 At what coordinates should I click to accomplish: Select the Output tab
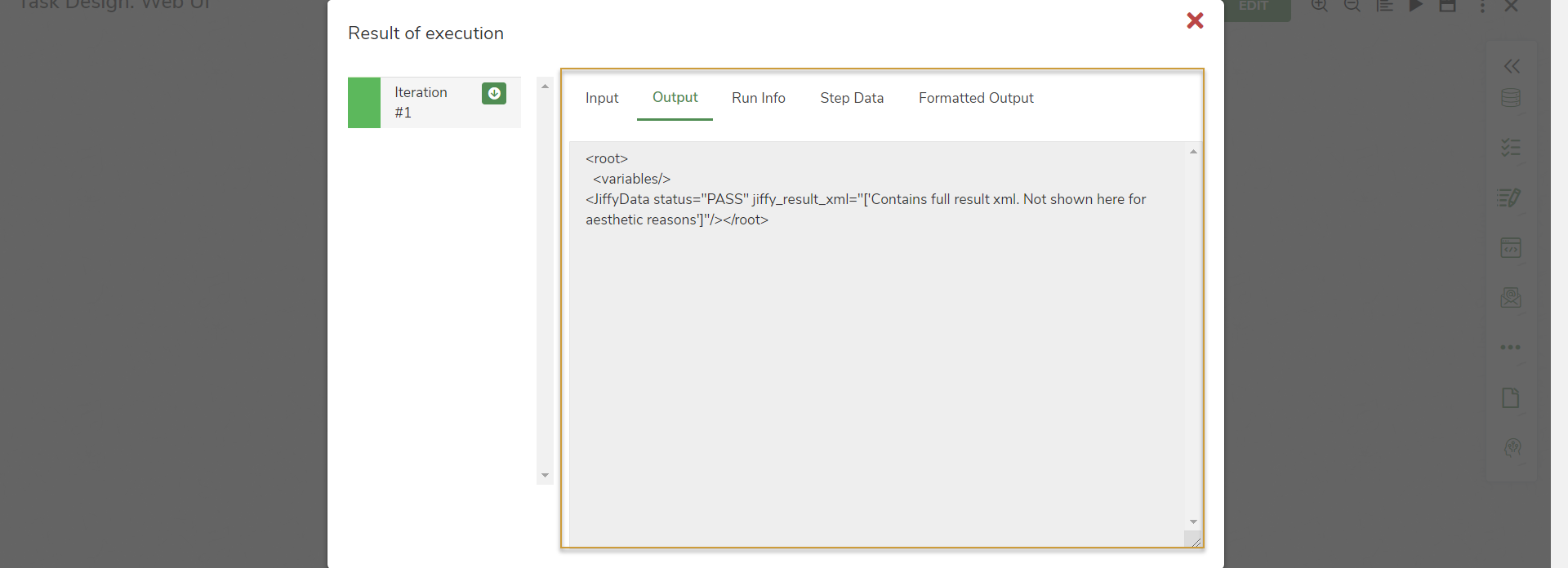click(x=675, y=98)
